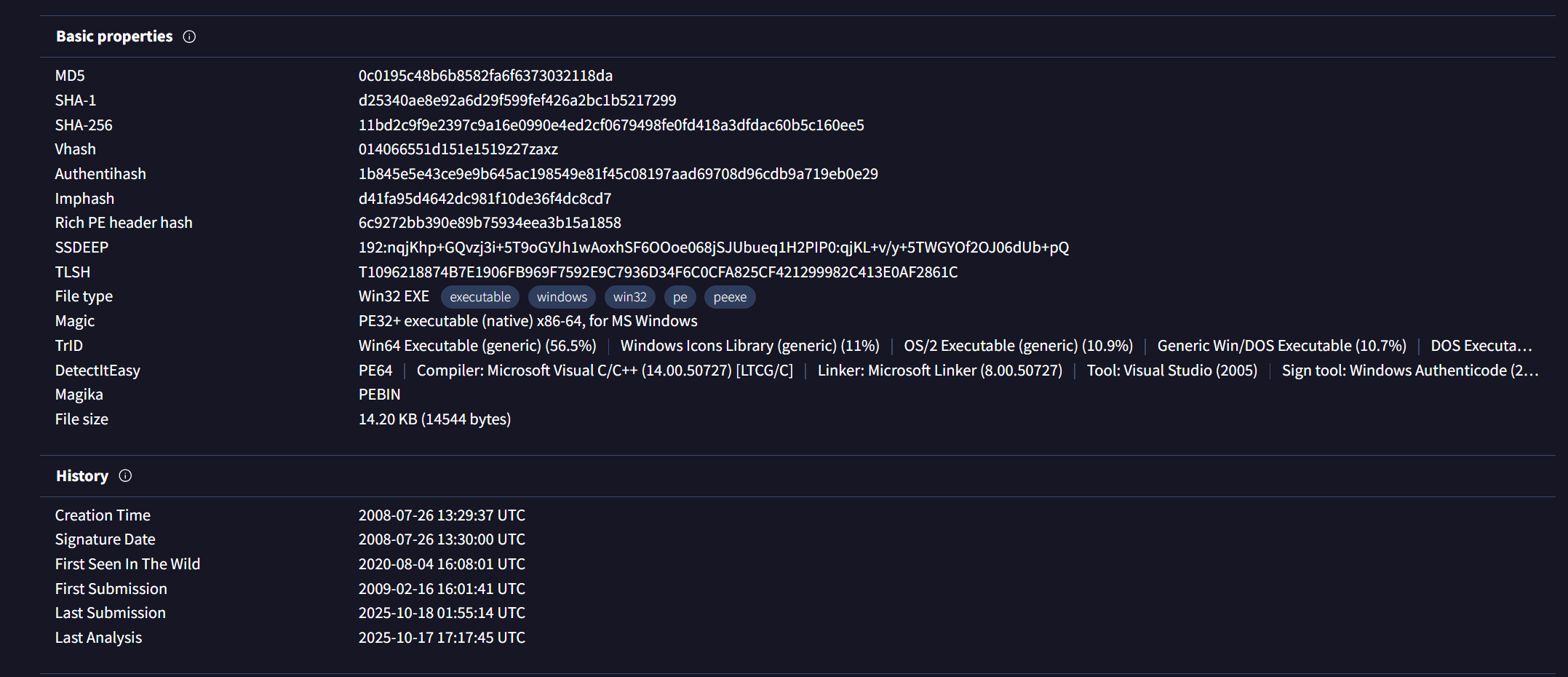Select the 'windows' file type tag

click(x=562, y=297)
